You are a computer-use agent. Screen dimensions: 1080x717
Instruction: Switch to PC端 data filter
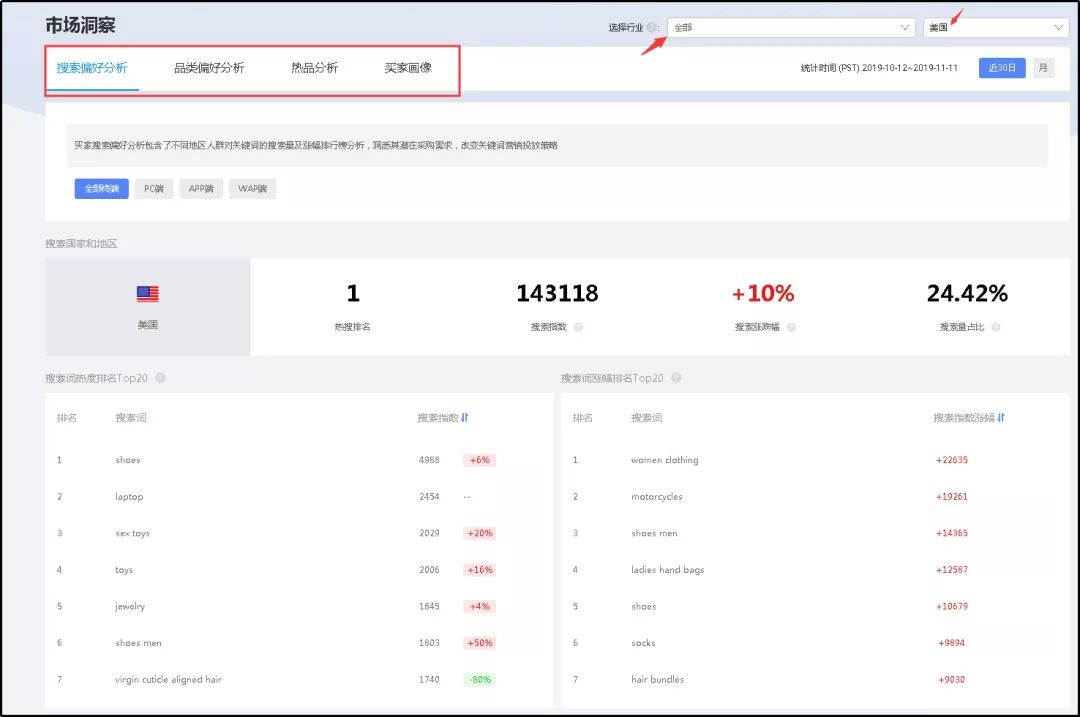click(x=152, y=188)
